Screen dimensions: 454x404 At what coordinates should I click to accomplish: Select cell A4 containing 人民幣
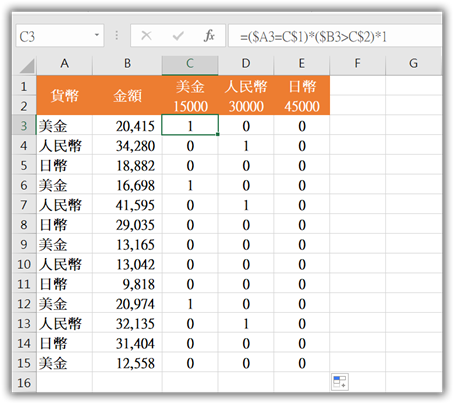[64, 146]
